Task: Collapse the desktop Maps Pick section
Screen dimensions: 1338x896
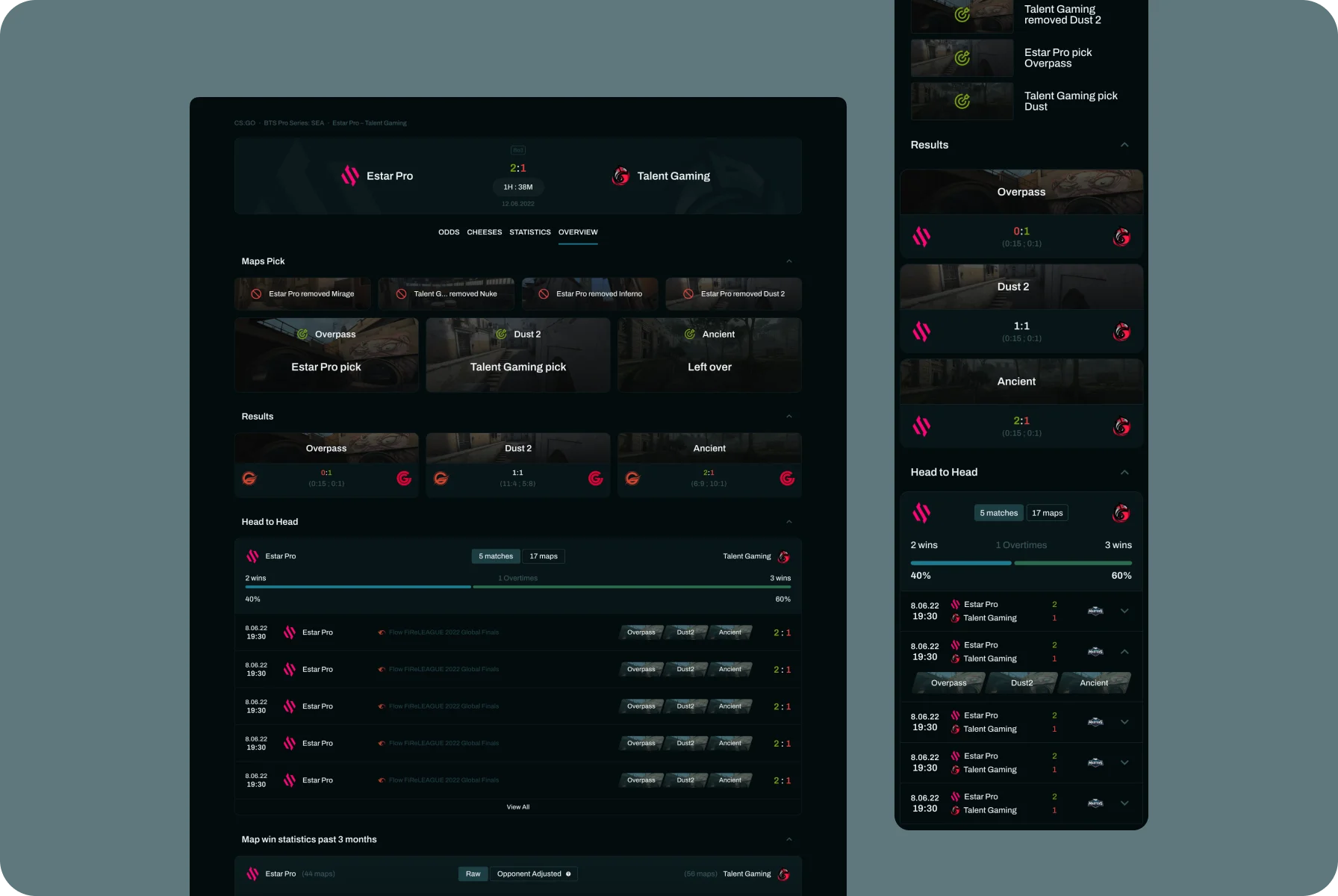Action: coord(789,261)
